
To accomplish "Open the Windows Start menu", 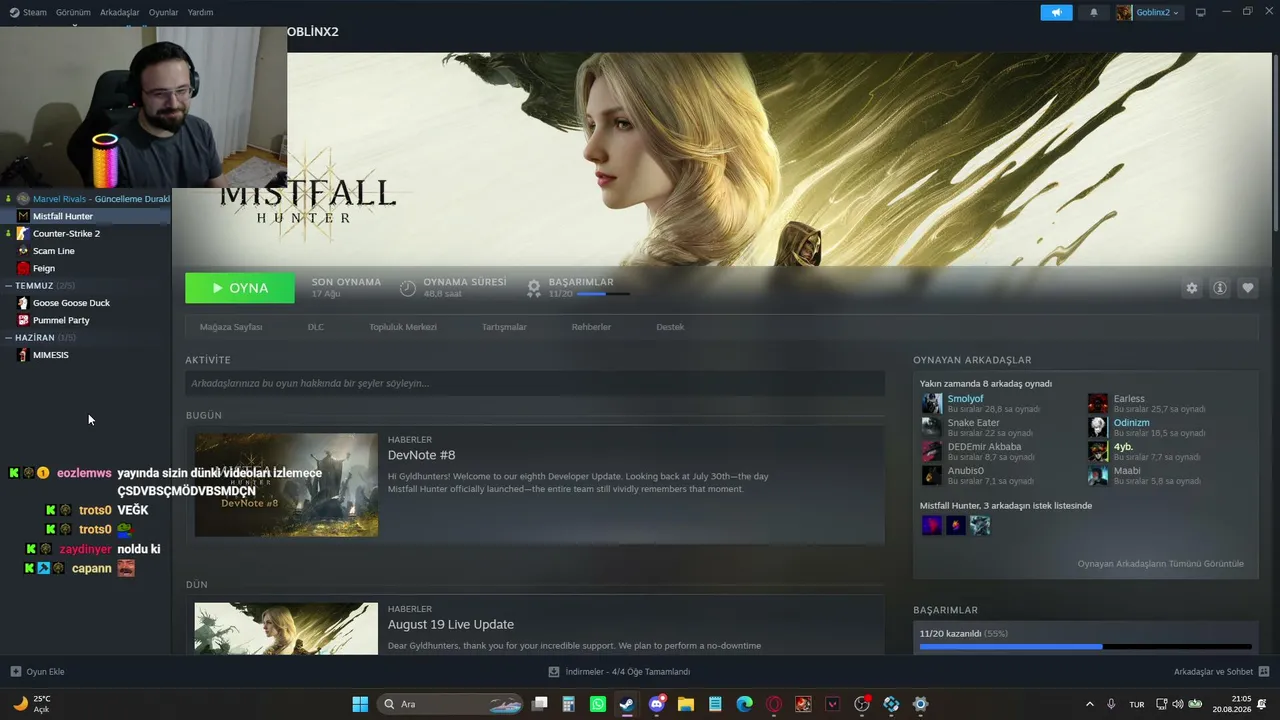I will [x=360, y=704].
